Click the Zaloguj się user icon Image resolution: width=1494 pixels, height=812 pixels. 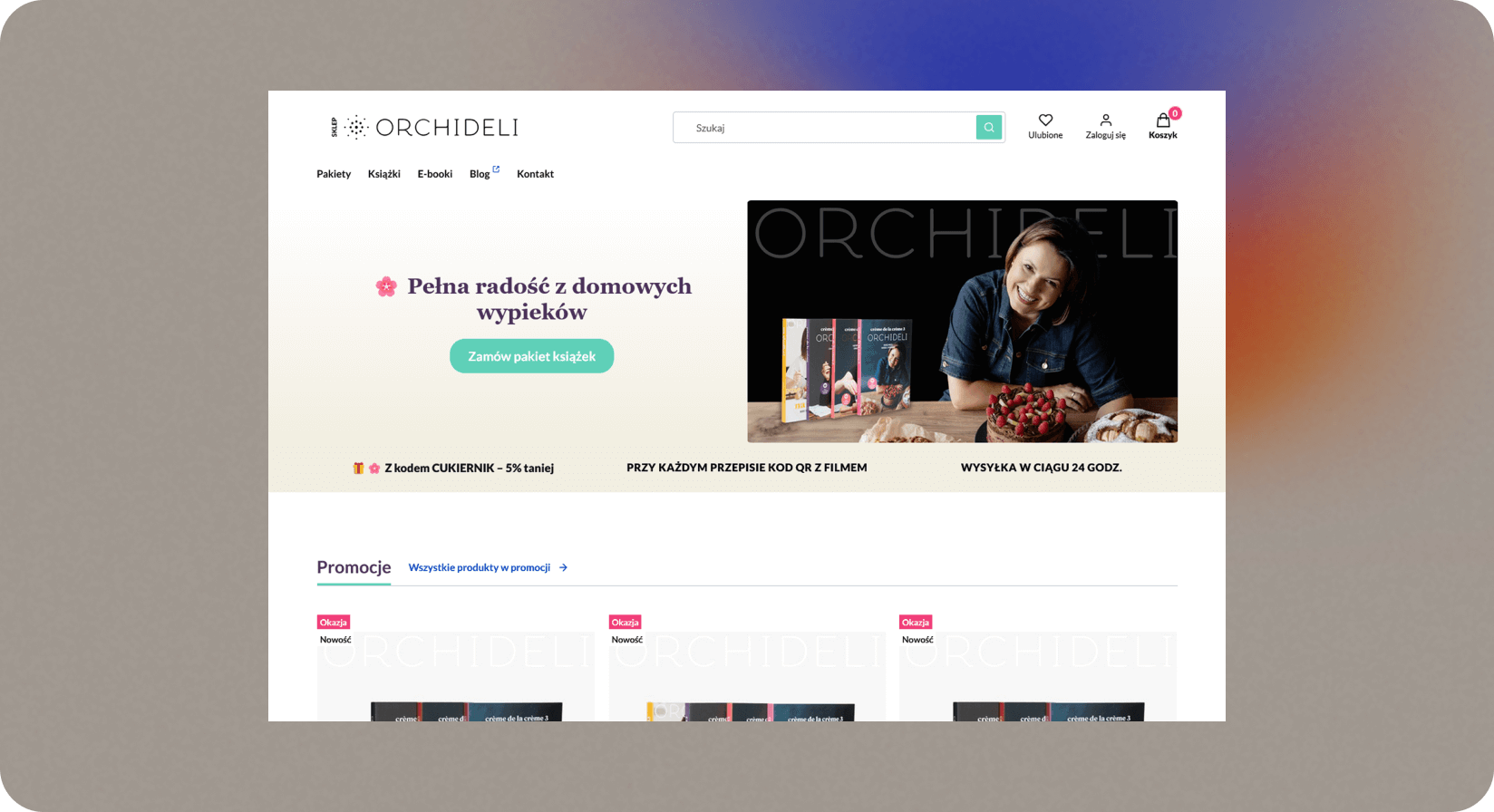[x=1106, y=120]
